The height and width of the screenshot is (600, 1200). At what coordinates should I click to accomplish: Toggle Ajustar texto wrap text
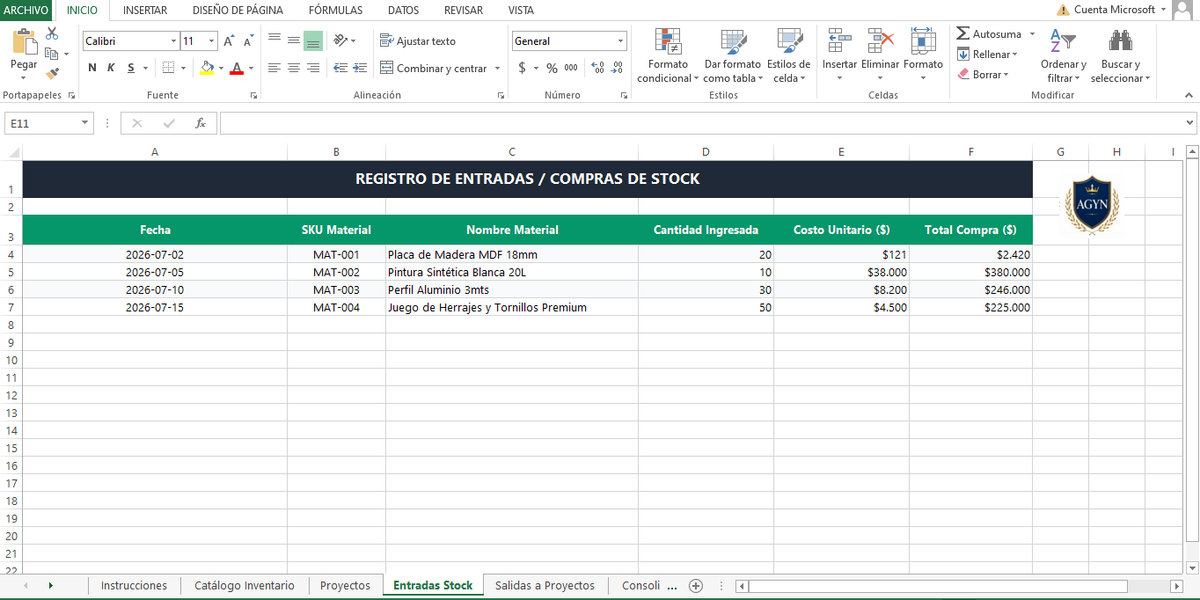click(418, 41)
